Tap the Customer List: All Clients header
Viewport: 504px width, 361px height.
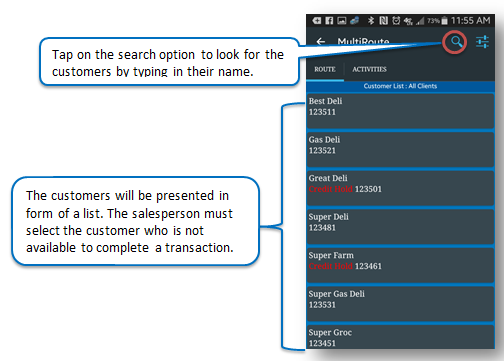pyautogui.click(x=400, y=86)
